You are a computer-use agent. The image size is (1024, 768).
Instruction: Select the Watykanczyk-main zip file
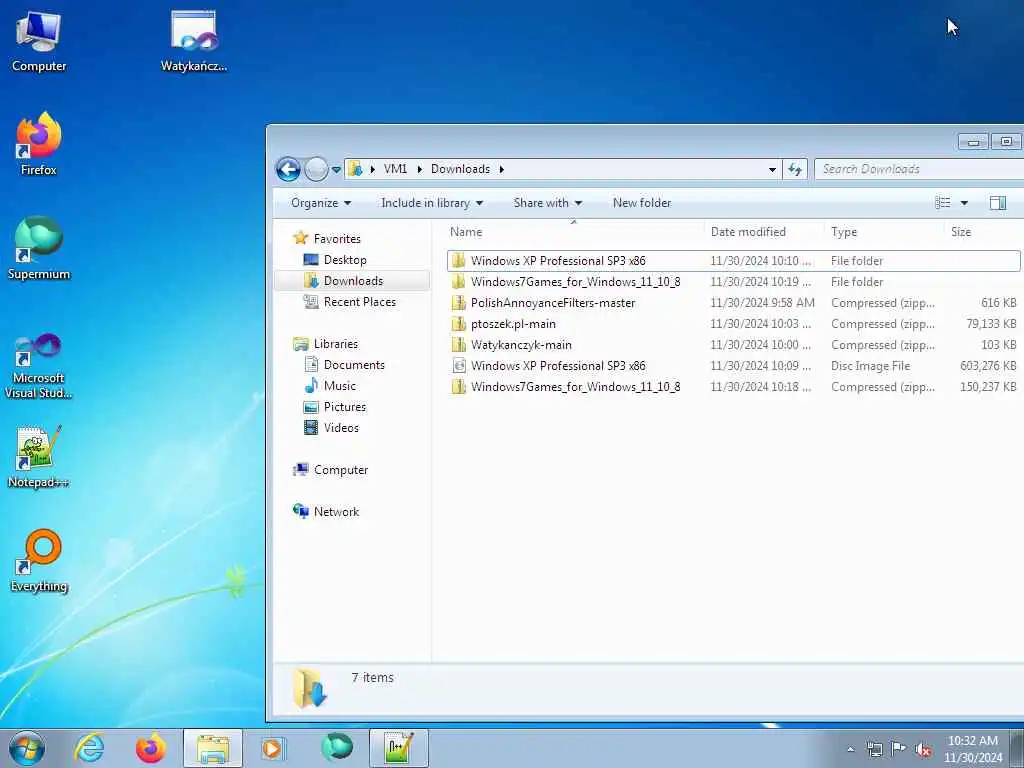[733, 344]
